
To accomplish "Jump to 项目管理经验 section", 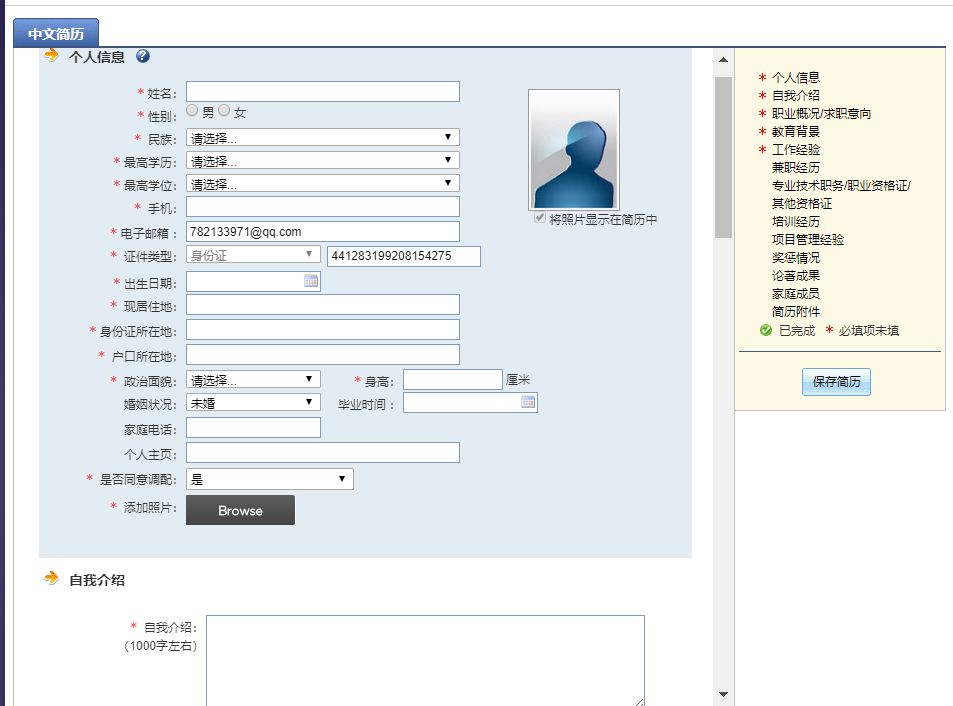I will 808,239.
